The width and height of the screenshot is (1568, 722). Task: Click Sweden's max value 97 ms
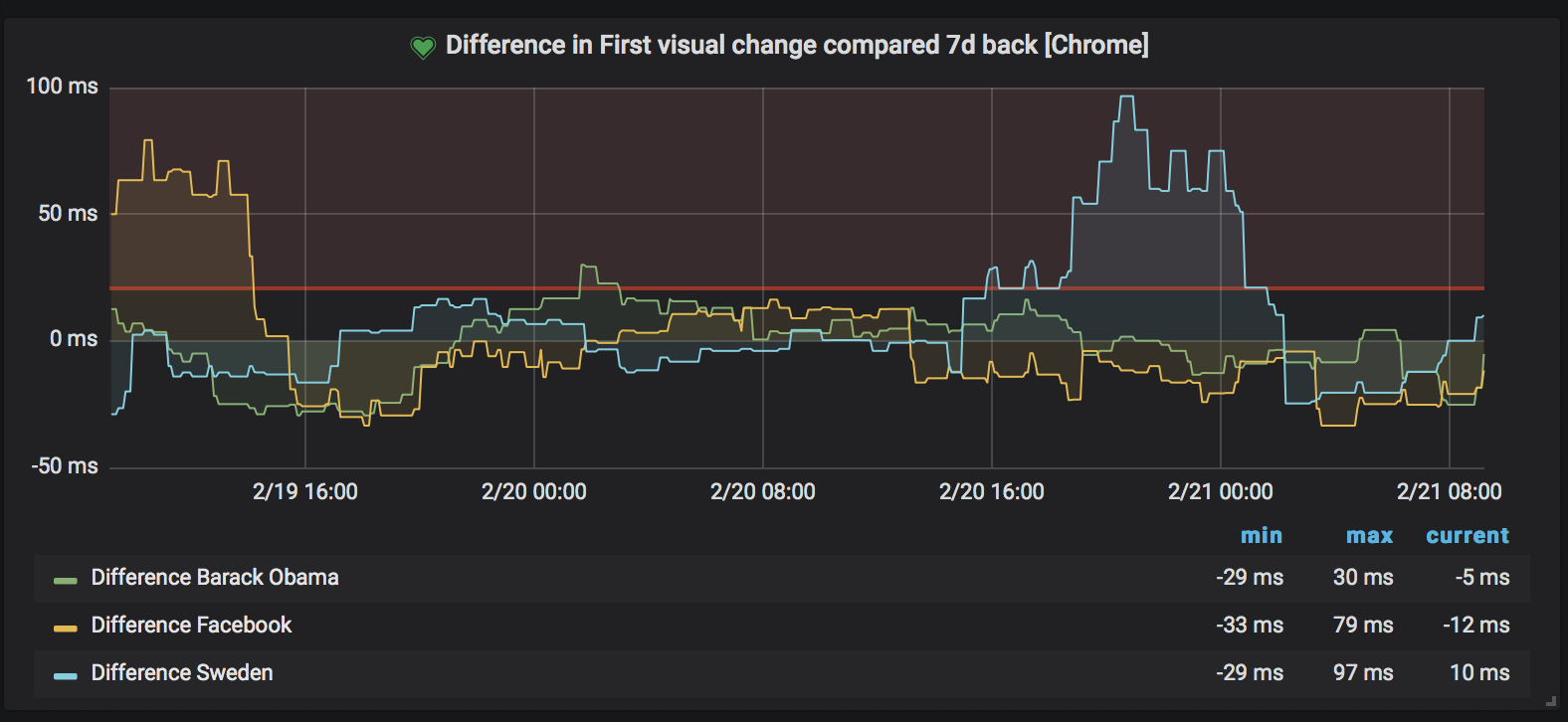tap(1363, 673)
